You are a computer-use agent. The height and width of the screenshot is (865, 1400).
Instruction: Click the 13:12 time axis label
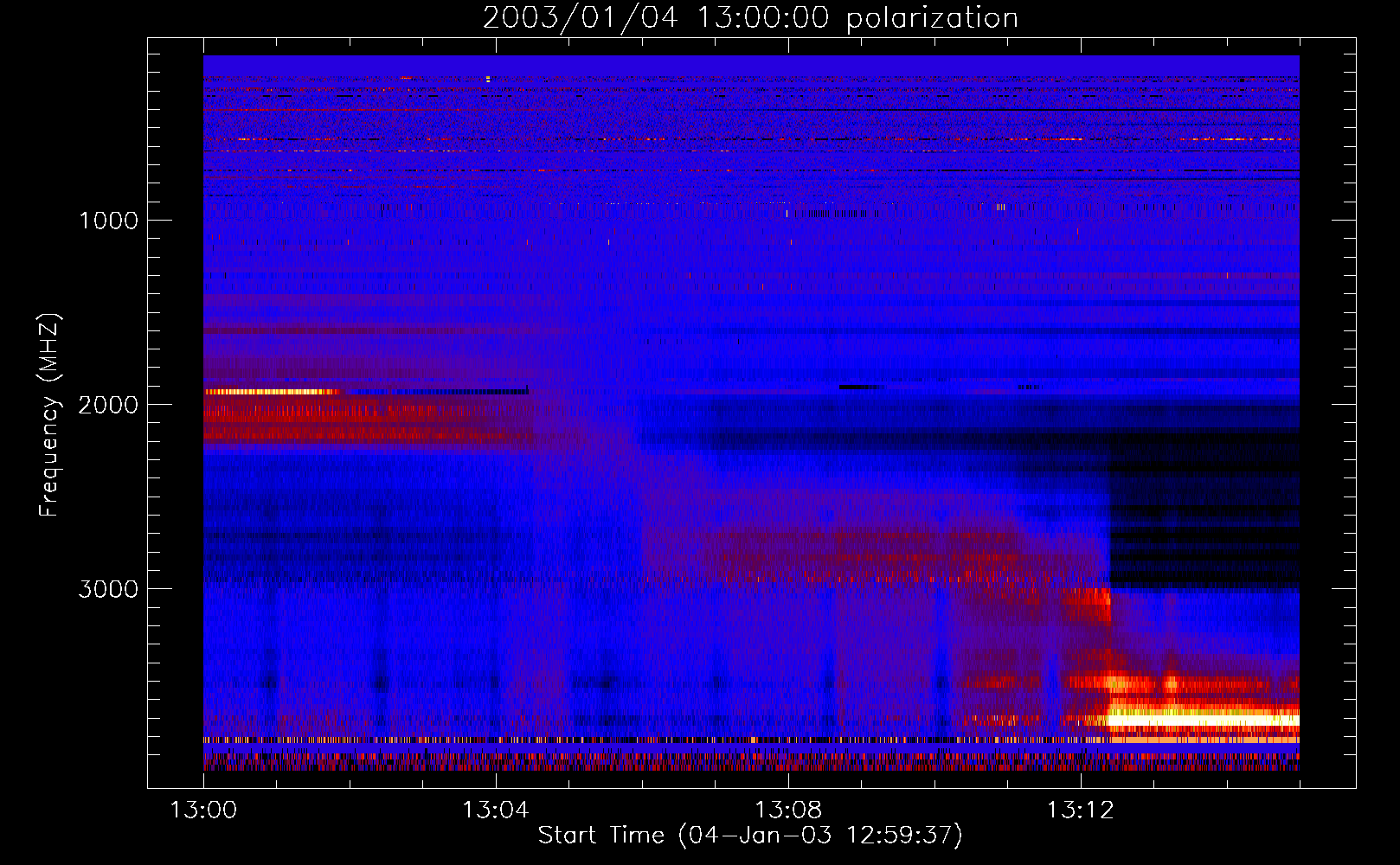1081,810
